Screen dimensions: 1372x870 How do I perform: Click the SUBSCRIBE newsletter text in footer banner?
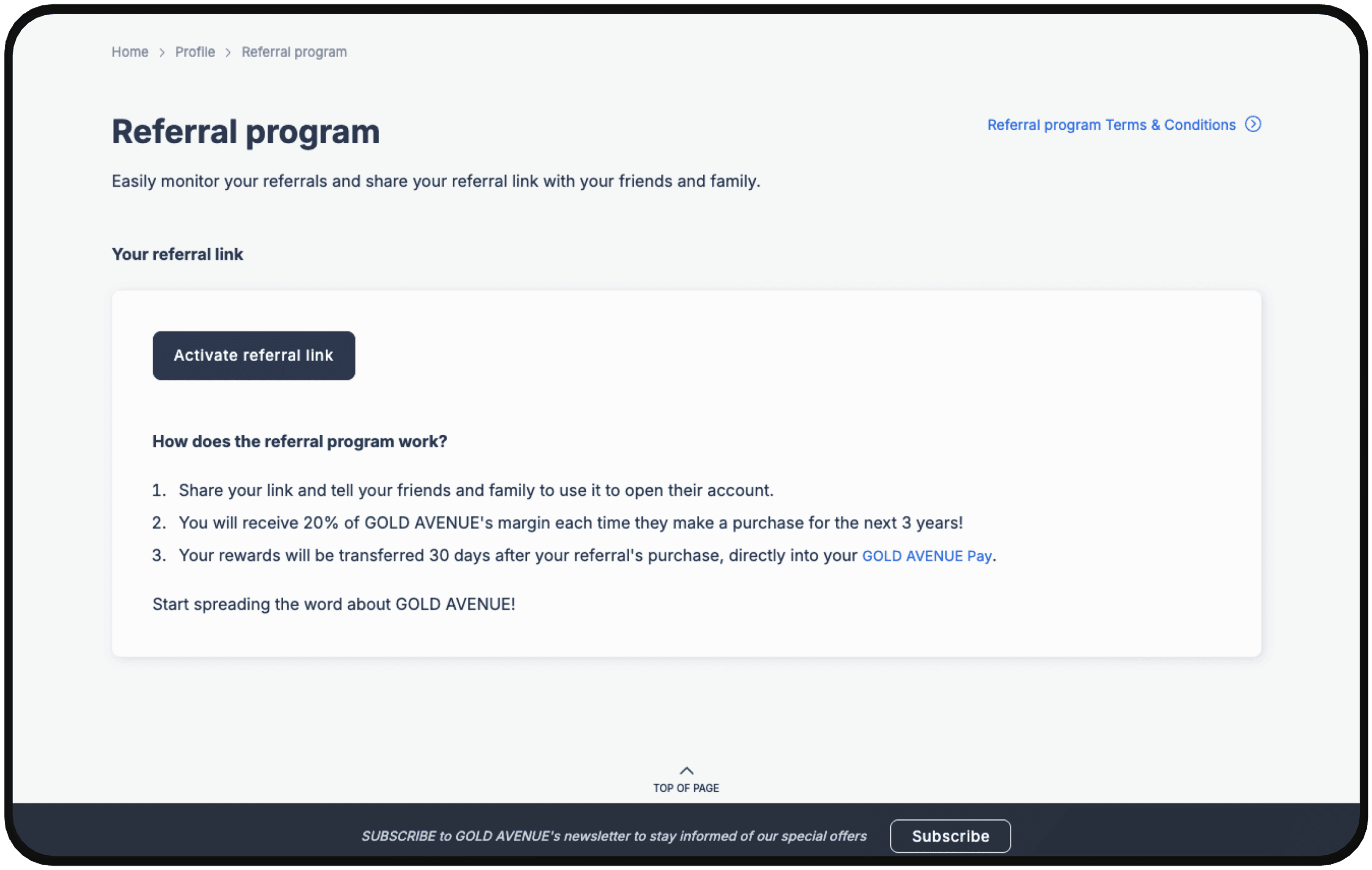pos(613,836)
